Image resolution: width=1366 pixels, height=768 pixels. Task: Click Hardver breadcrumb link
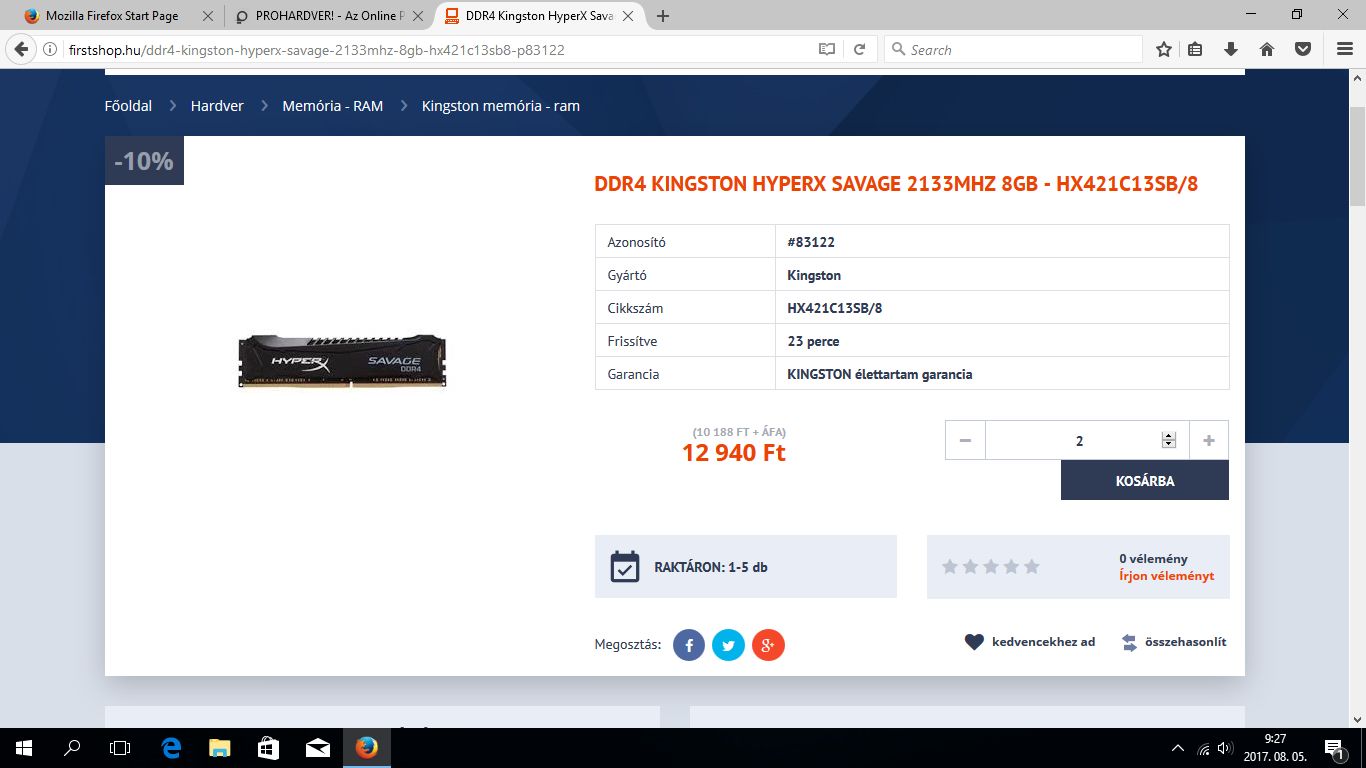point(217,105)
